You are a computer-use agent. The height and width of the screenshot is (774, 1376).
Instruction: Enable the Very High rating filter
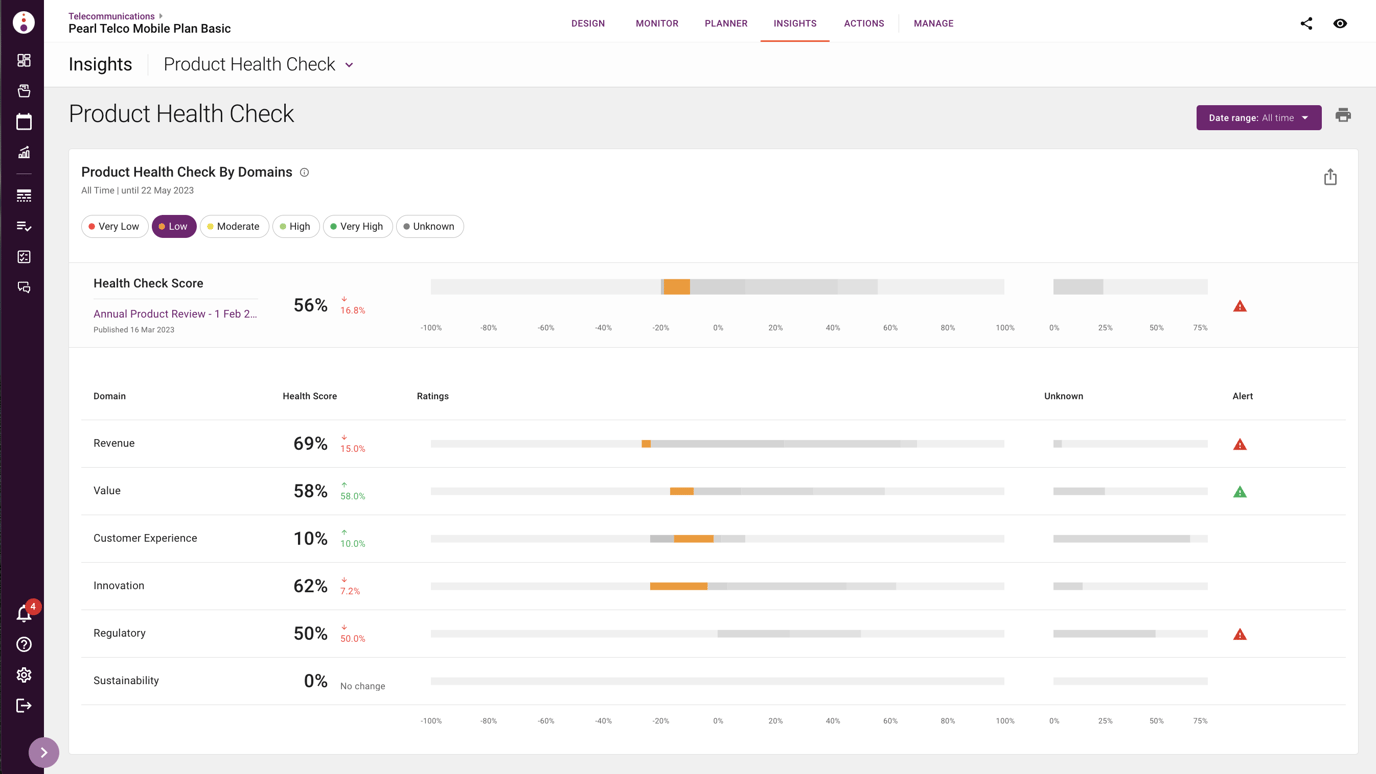point(357,226)
